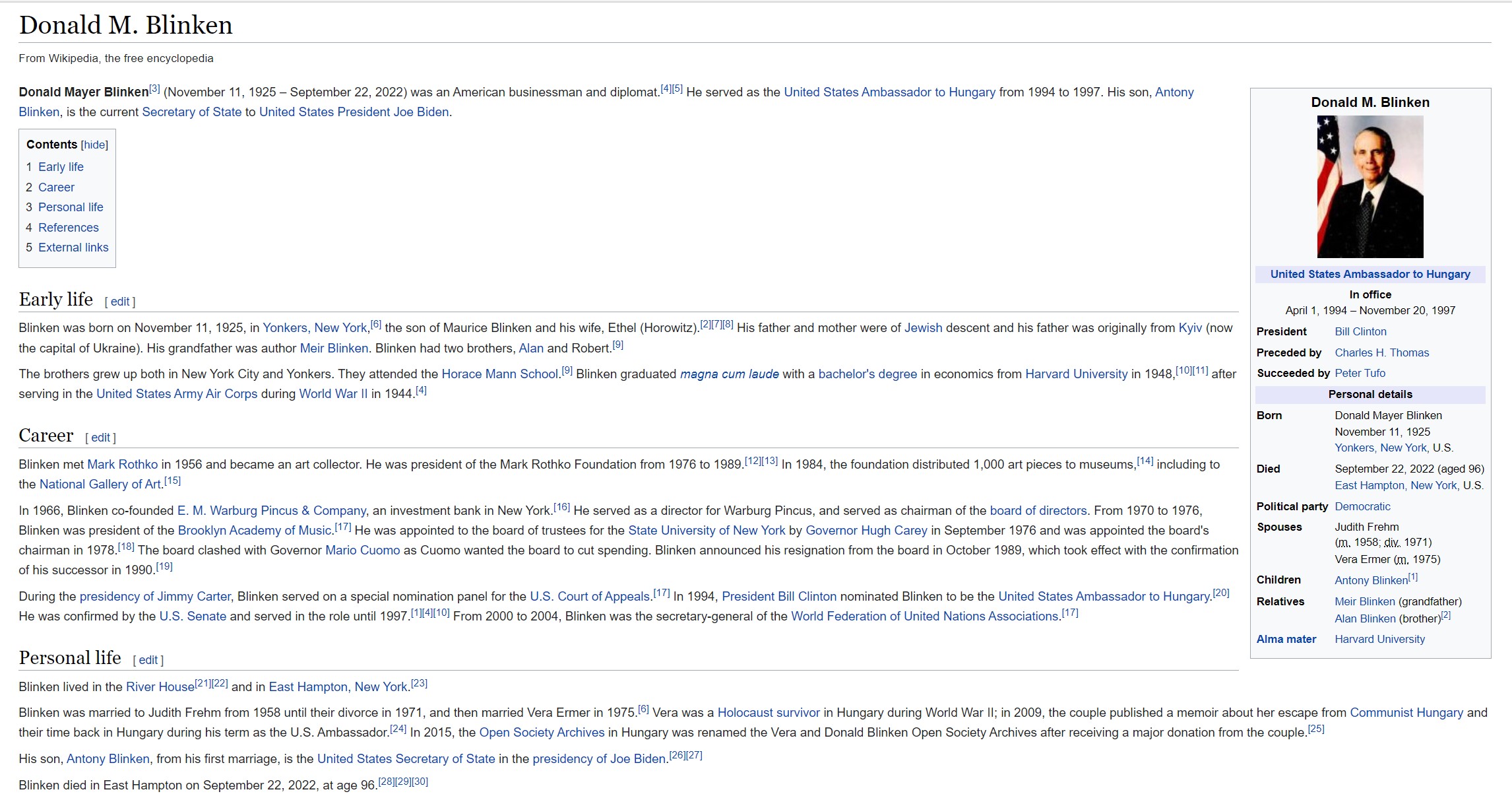Open National Gallery of Art link
The width and height of the screenshot is (1512, 800).
coord(100,484)
